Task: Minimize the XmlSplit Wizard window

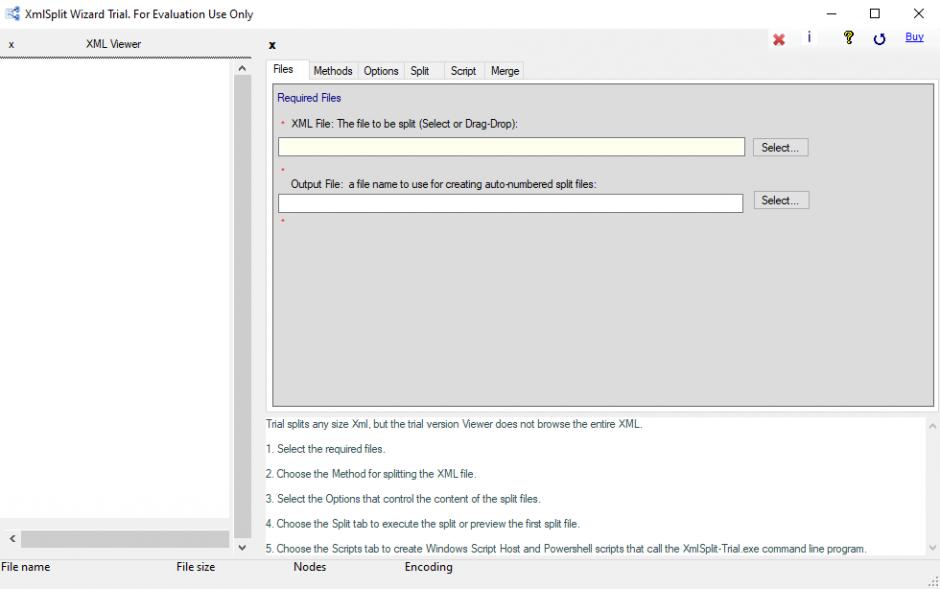Action: click(x=831, y=14)
